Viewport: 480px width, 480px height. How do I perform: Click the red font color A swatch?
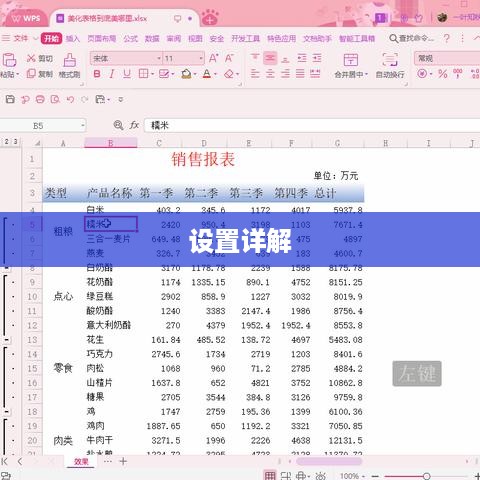[x=207, y=74]
